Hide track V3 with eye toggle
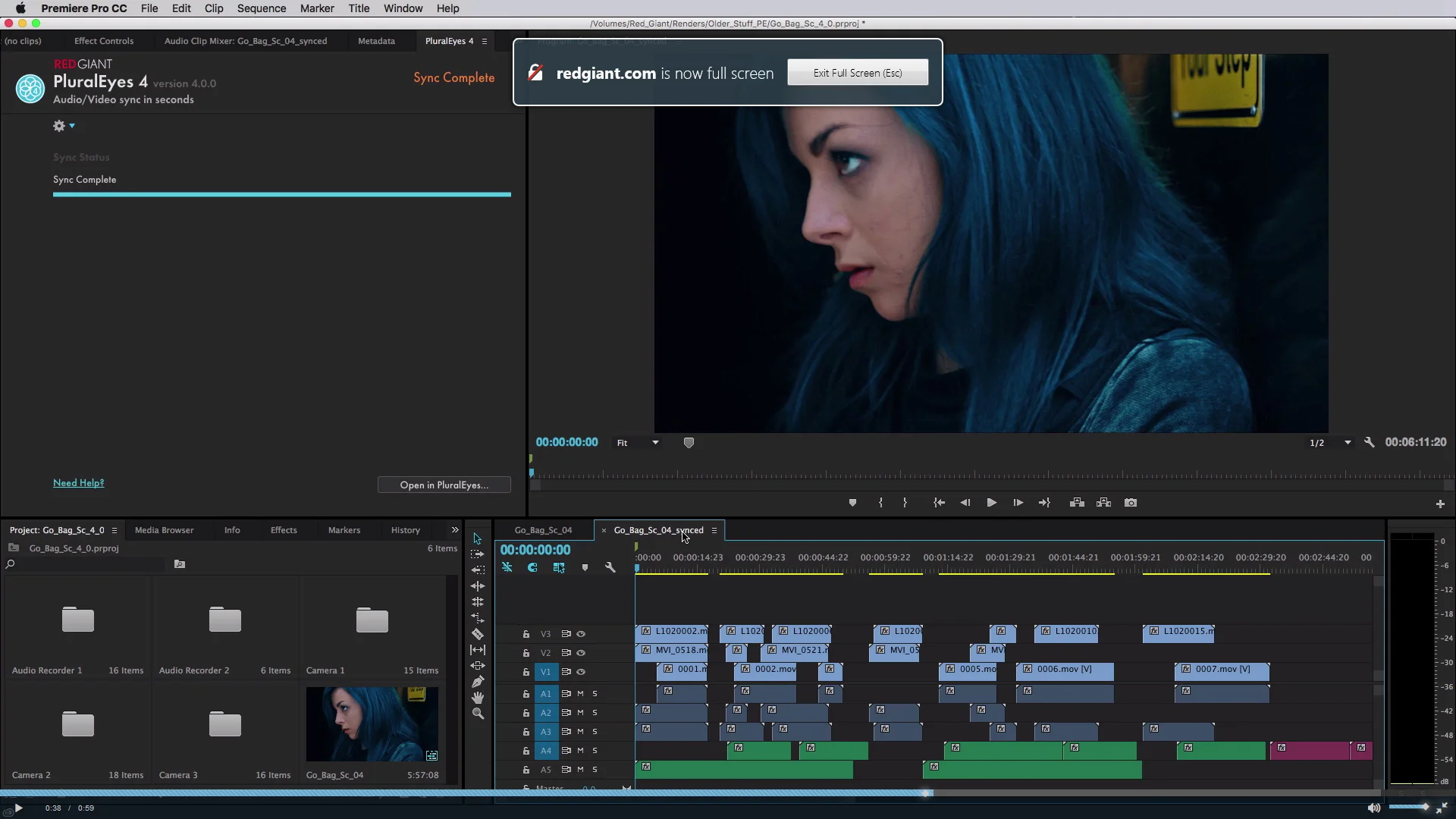Image resolution: width=1456 pixels, height=819 pixels. tap(581, 634)
